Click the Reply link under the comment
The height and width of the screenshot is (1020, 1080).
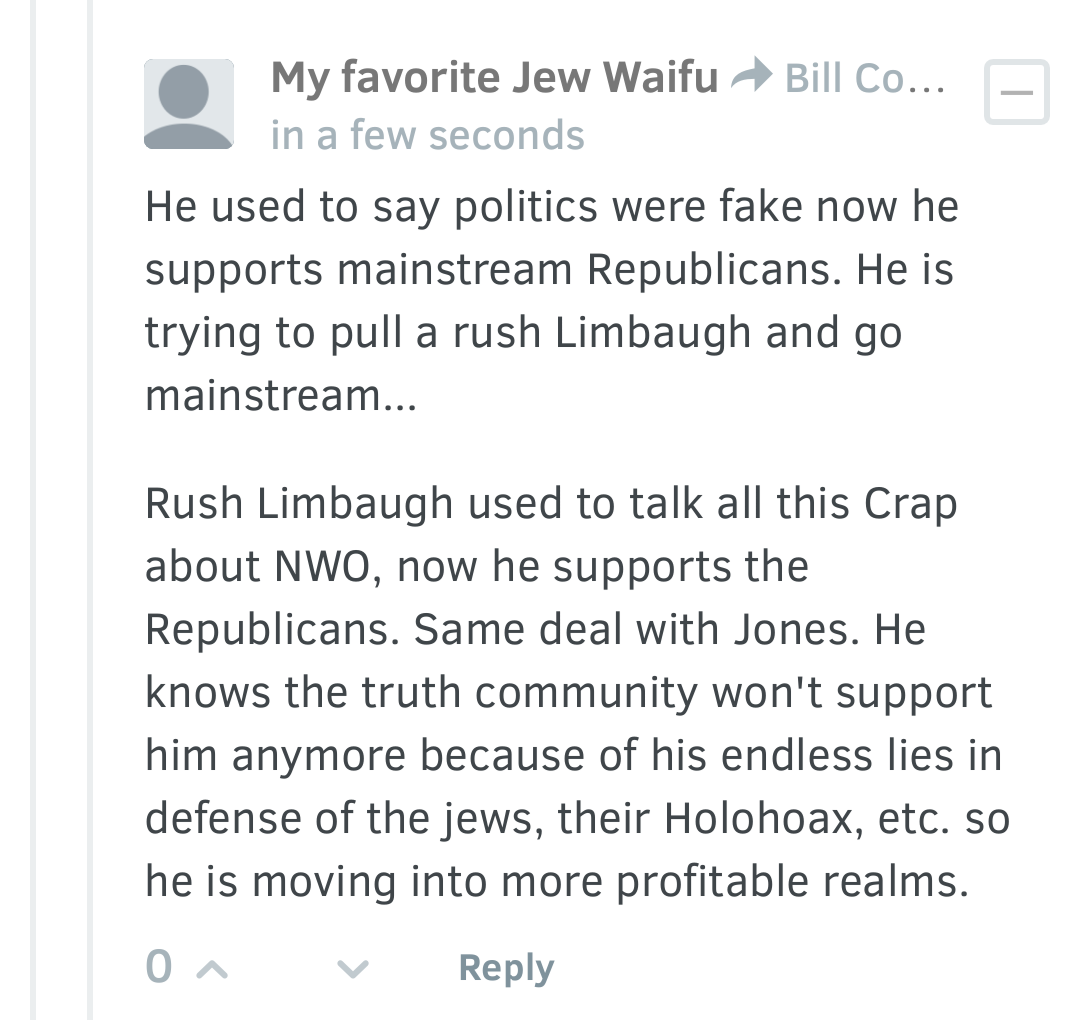pos(506,969)
